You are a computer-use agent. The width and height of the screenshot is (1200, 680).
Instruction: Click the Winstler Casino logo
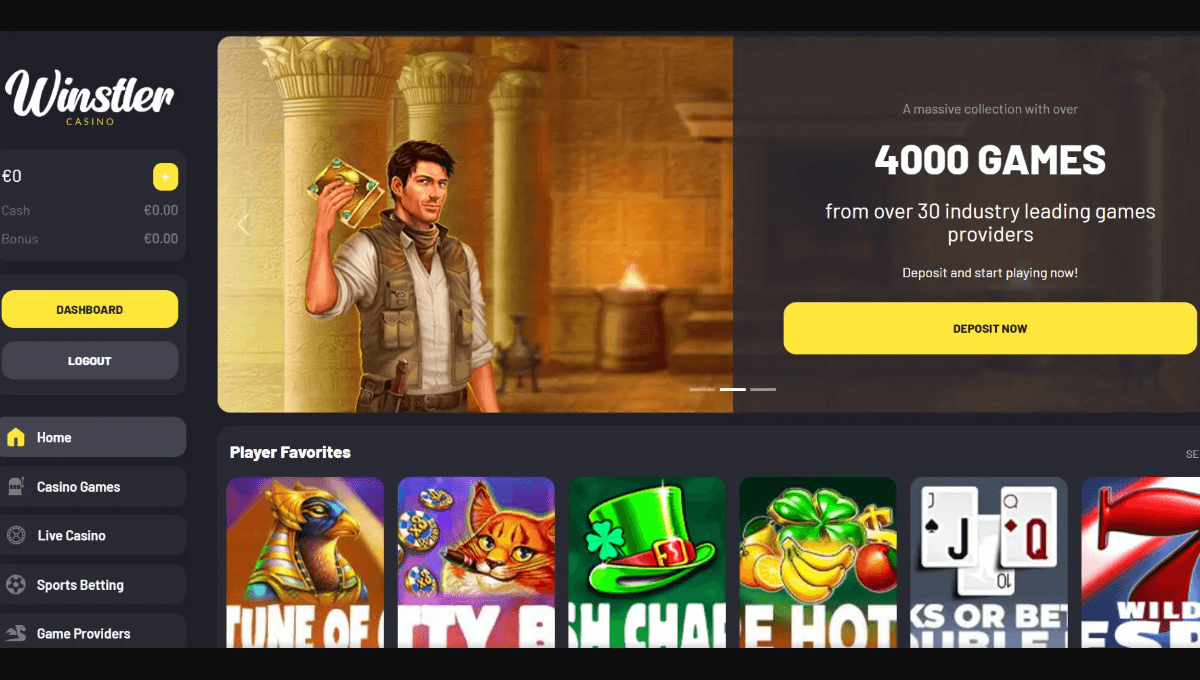coord(89,96)
